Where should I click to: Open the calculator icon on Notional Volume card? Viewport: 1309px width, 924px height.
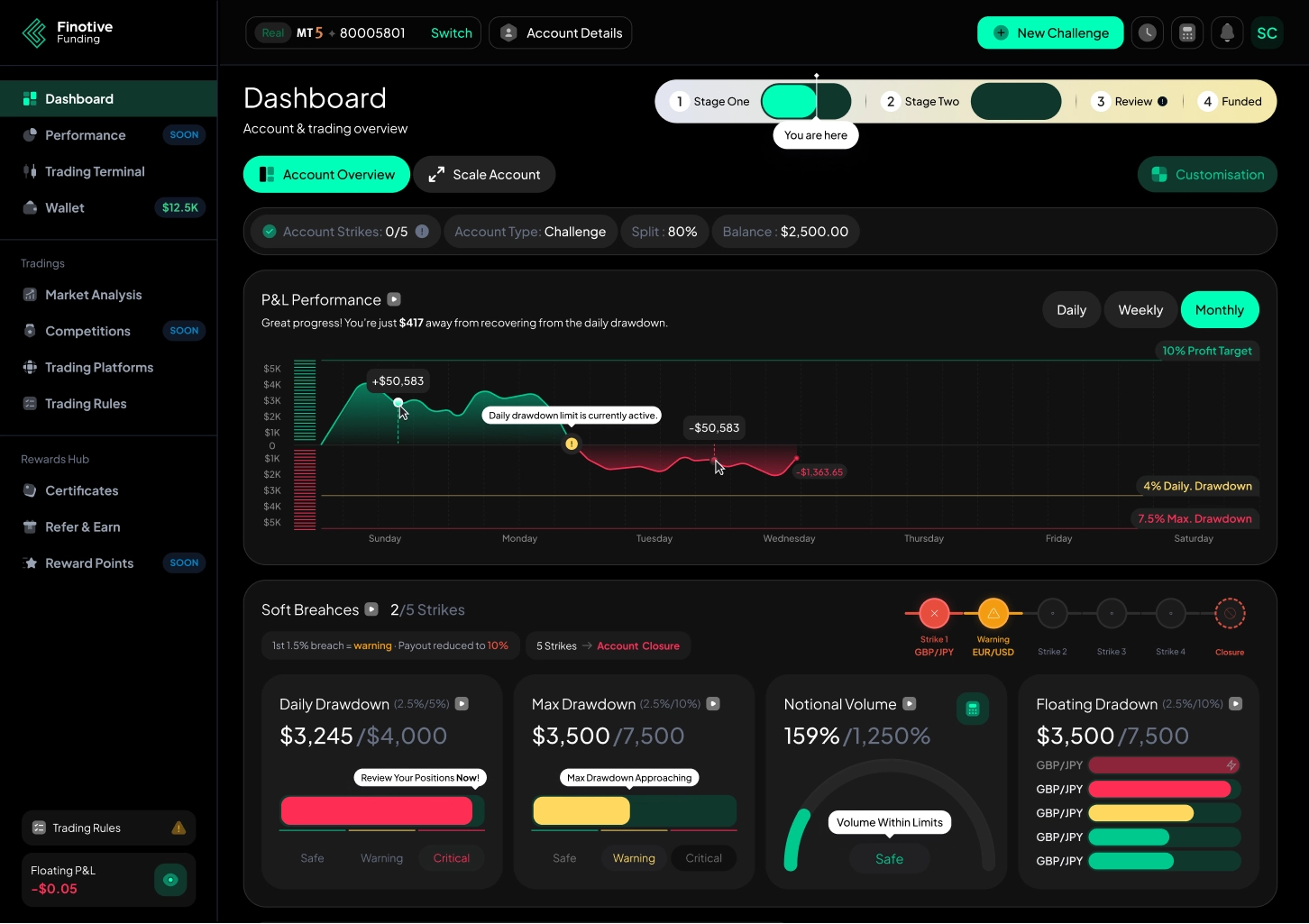click(973, 709)
